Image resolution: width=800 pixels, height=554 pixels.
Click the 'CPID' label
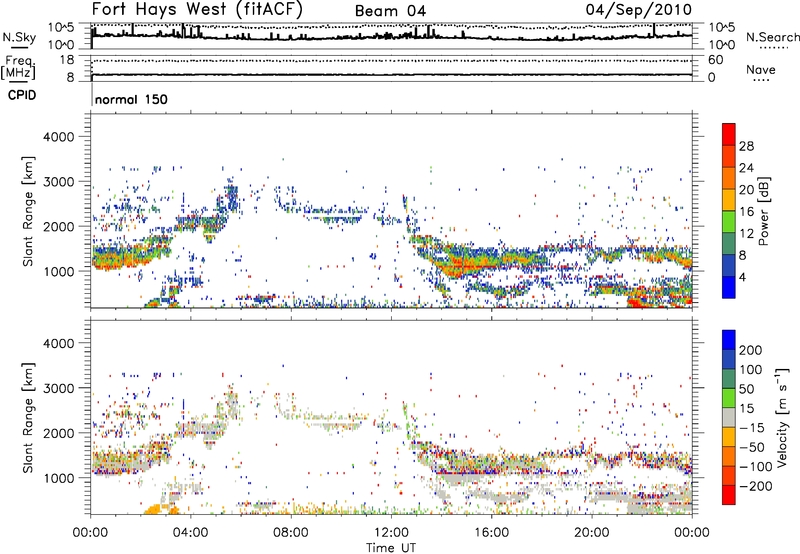pyautogui.click(x=22, y=95)
